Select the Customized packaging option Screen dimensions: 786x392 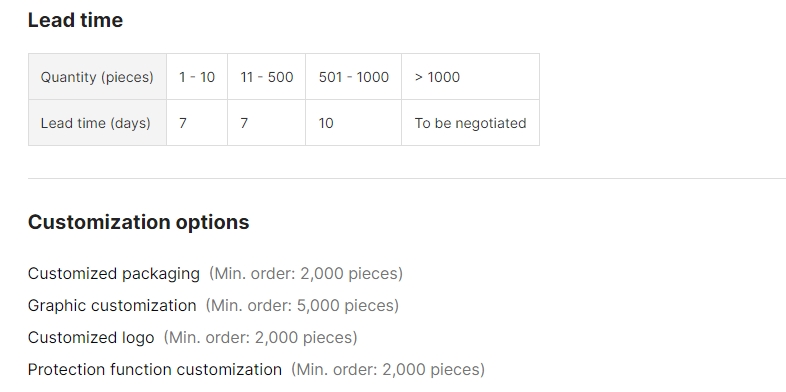click(114, 274)
